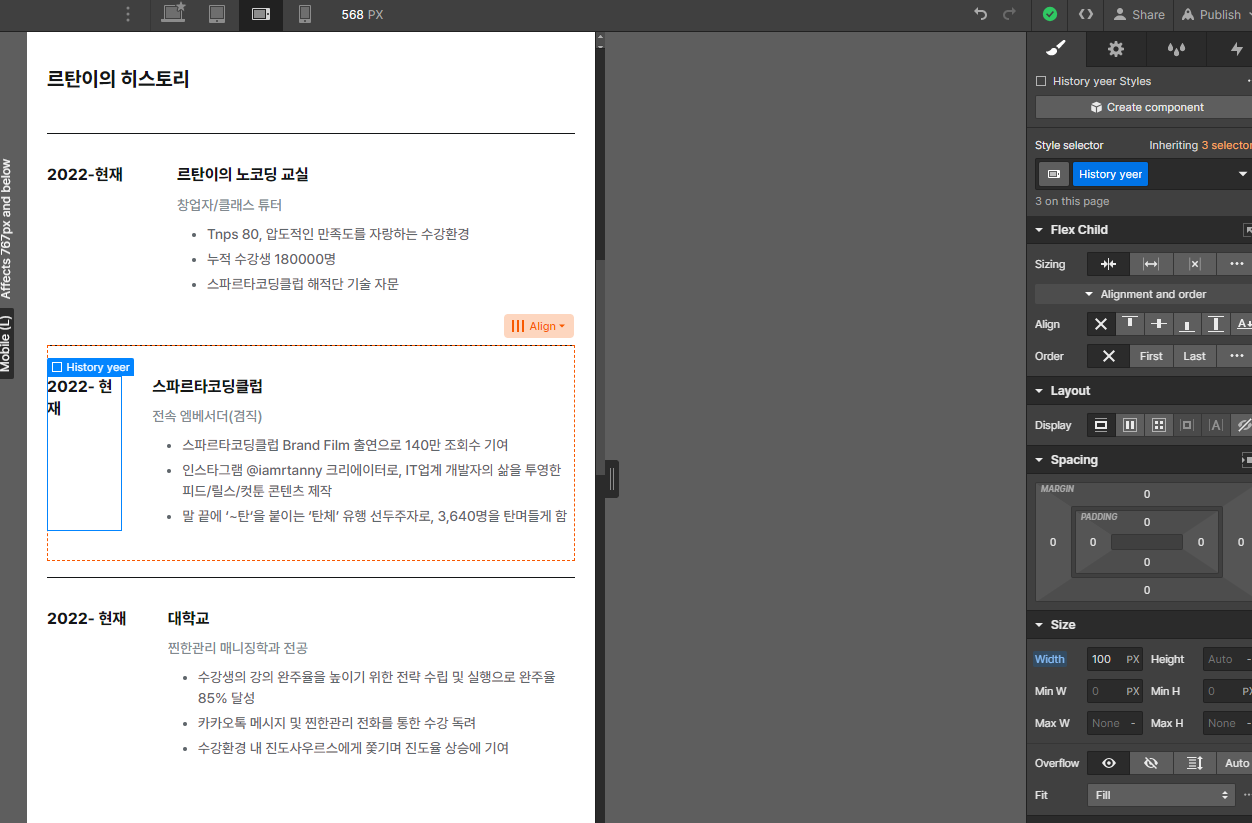Reset order with X button
1252x823 pixels.
[1108, 356]
